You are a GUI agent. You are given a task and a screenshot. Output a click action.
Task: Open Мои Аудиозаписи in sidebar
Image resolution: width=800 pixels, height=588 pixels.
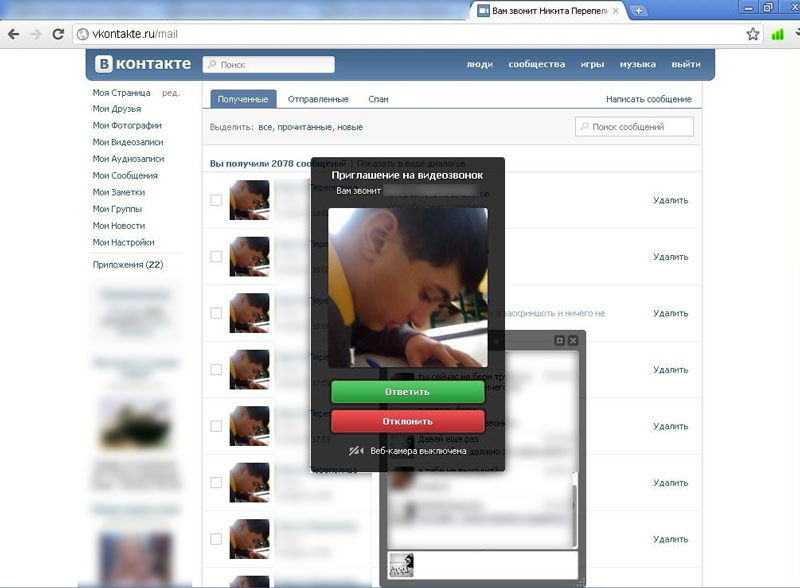pos(129,159)
